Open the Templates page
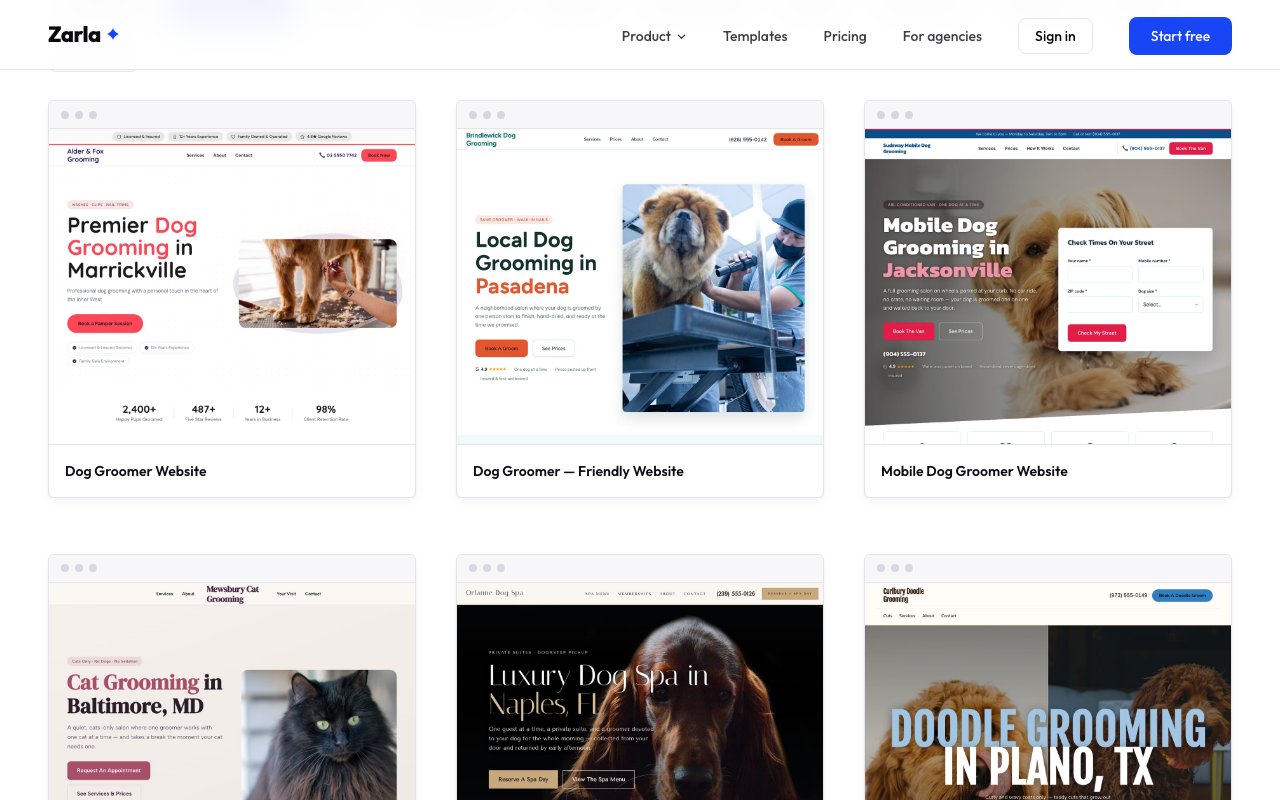1280x800 pixels. pos(755,36)
